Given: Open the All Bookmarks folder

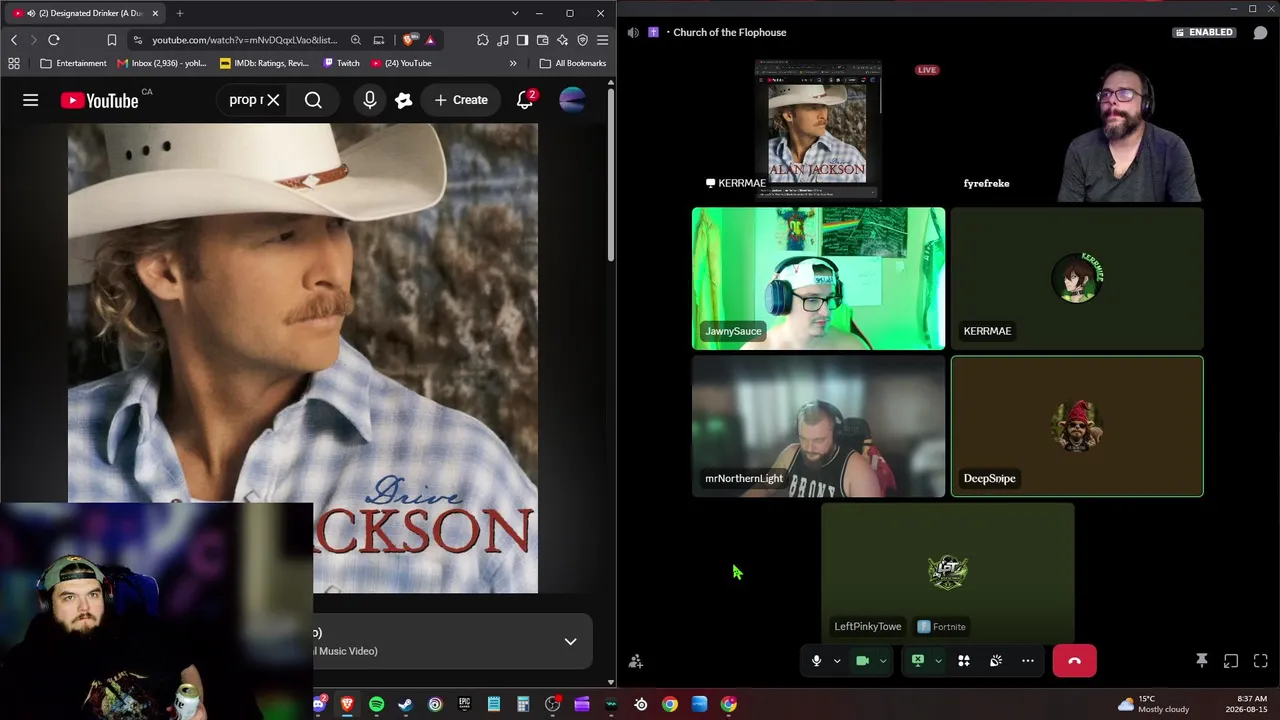Looking at the screenshot, I should click(573, 63).
